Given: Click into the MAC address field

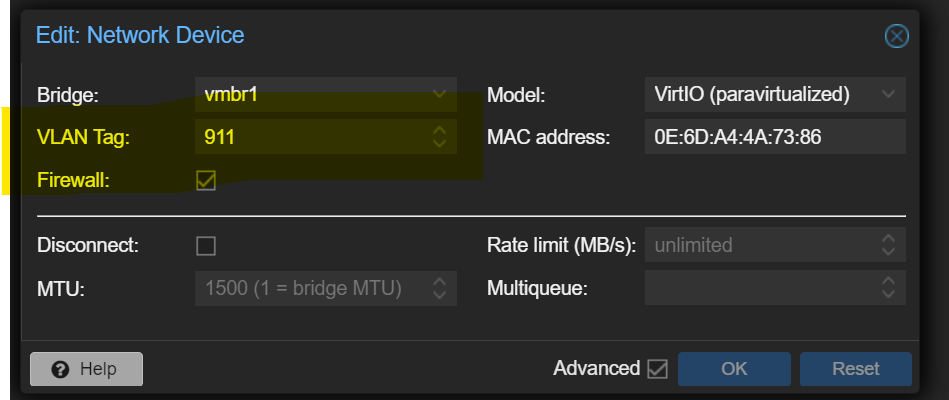Looking at the screenshot, I should coord(775,137).
